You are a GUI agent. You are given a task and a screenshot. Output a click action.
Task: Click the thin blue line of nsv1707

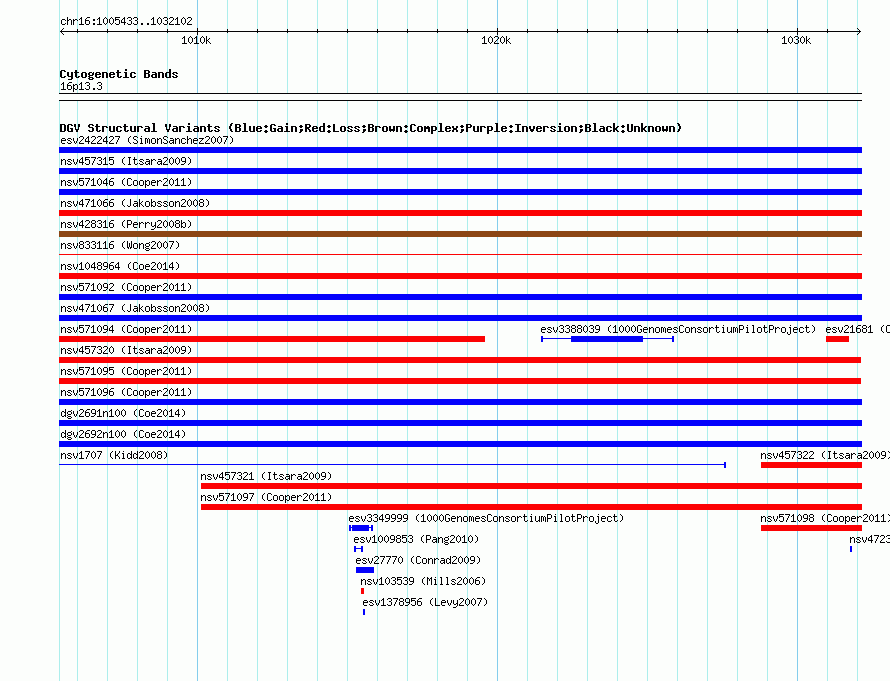392,465
